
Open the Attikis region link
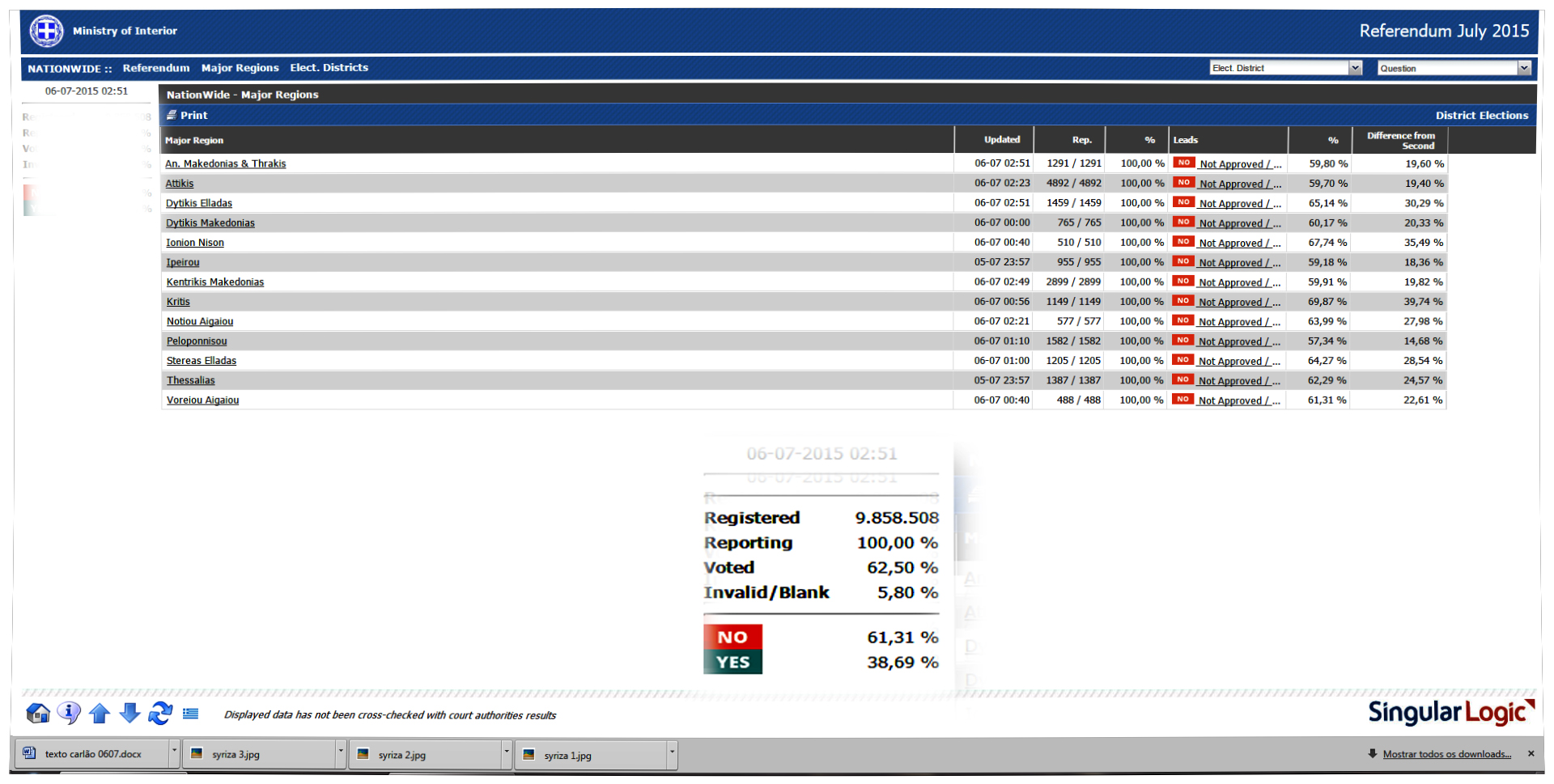pos(180,184)
